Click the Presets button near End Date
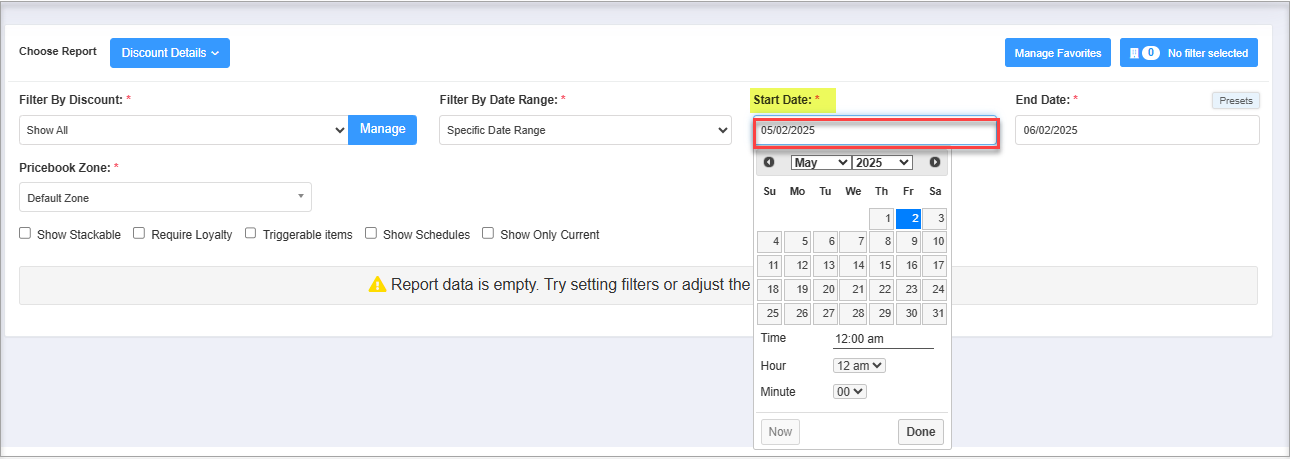This screenshot has width=1290, height=459. pos(1236,100)
